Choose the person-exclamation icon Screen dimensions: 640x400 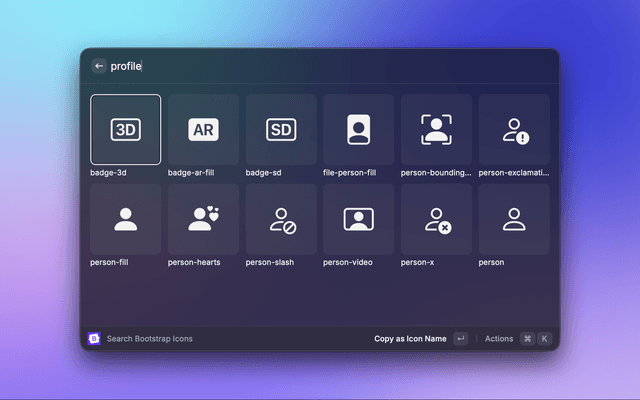coord(514,129)
